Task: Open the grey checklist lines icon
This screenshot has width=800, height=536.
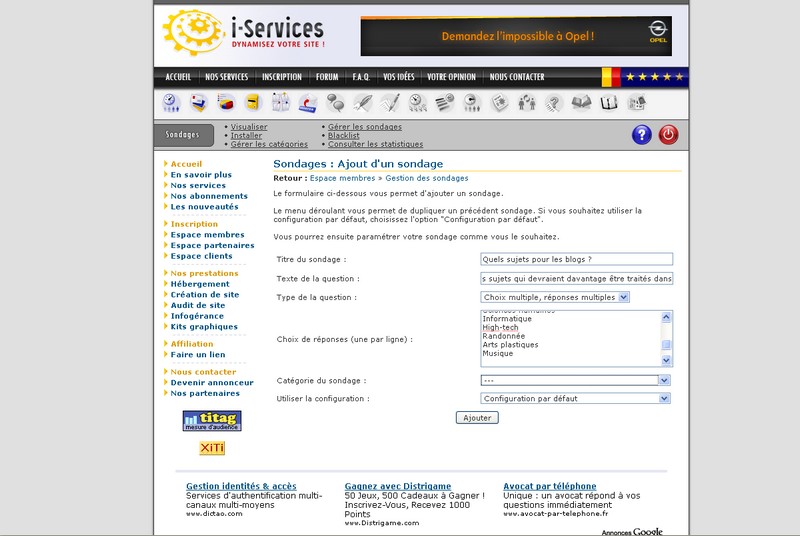Action: (x=444, y=103)
